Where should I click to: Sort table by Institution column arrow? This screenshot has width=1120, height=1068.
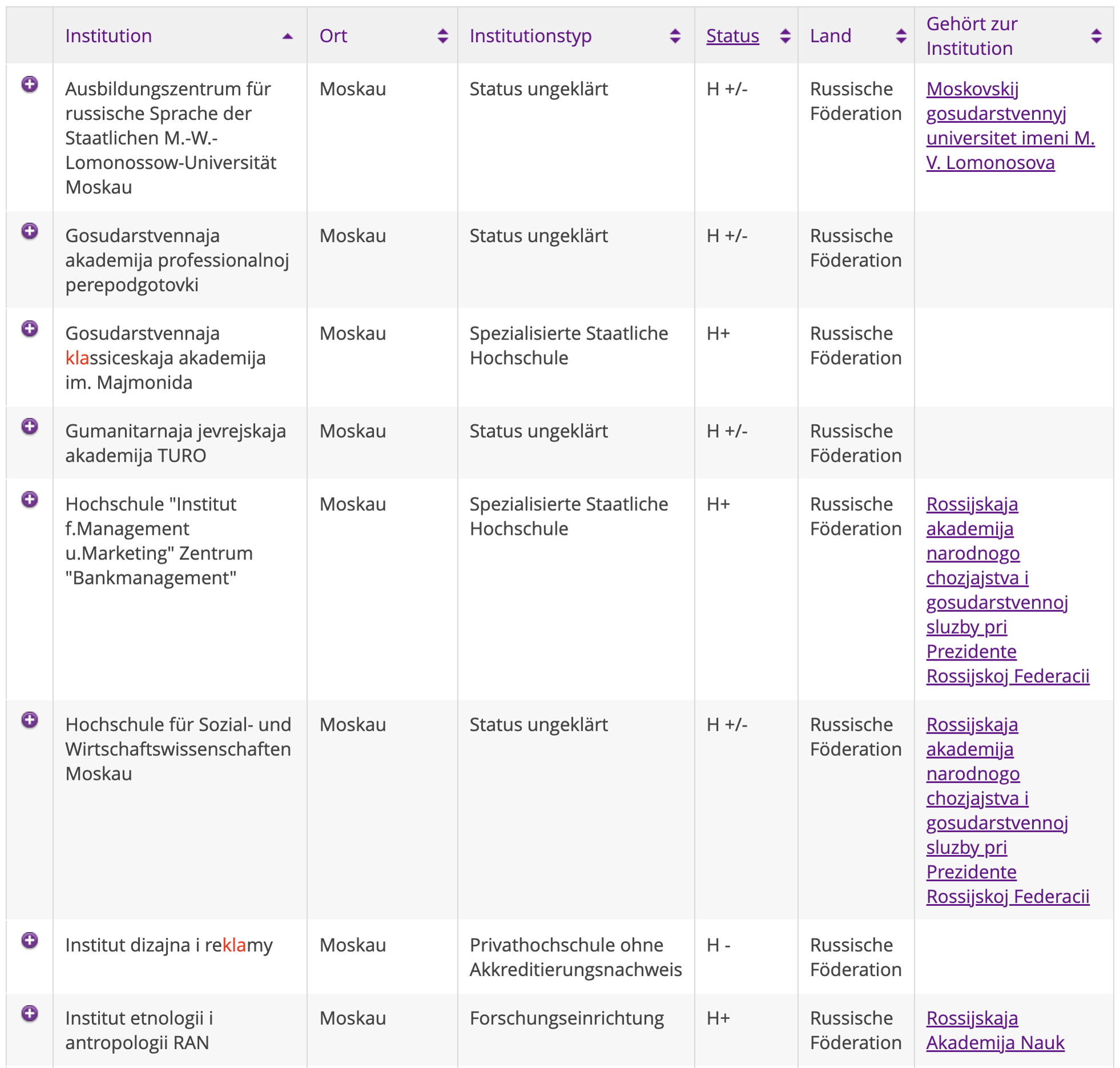coord(288,36)
